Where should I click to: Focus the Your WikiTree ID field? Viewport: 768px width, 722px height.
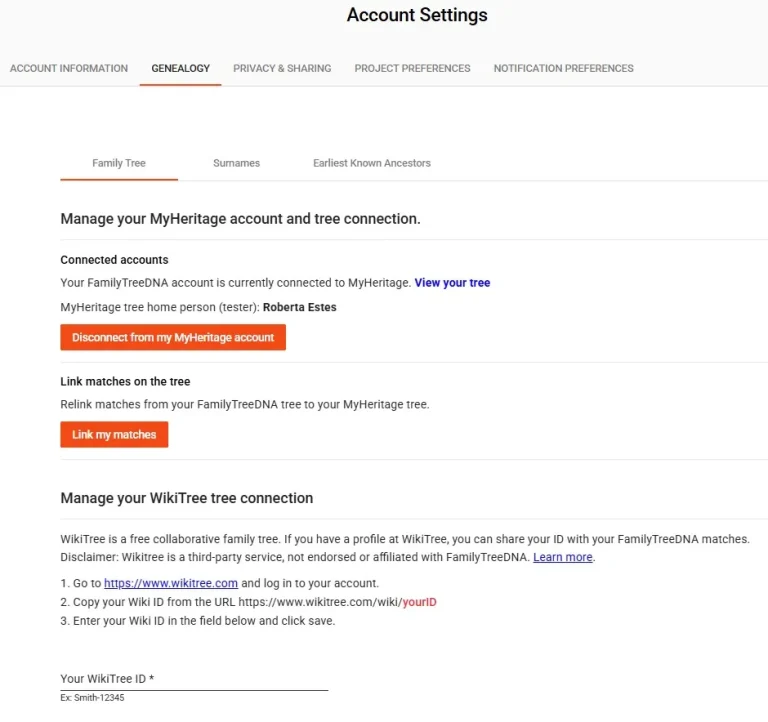tap(194, 679)
